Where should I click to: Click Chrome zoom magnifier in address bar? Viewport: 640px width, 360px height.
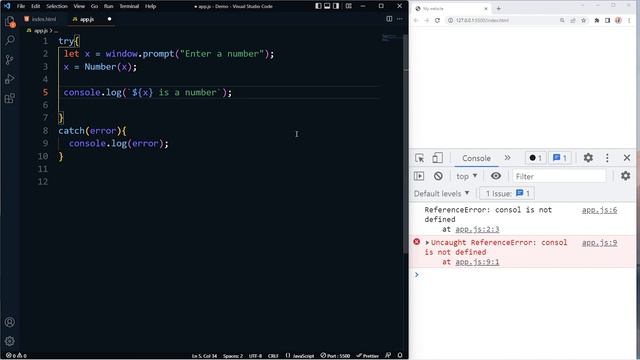[x=562, y=20]
